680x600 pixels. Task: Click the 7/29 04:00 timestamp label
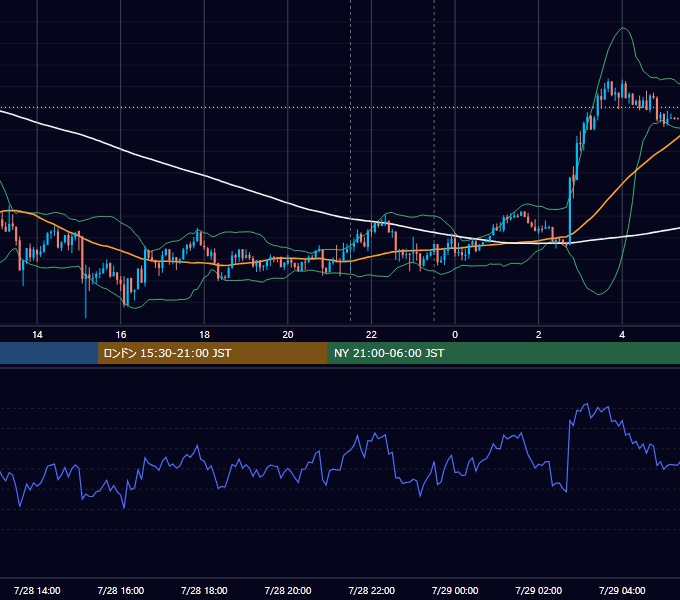click(x=622, y=590)
